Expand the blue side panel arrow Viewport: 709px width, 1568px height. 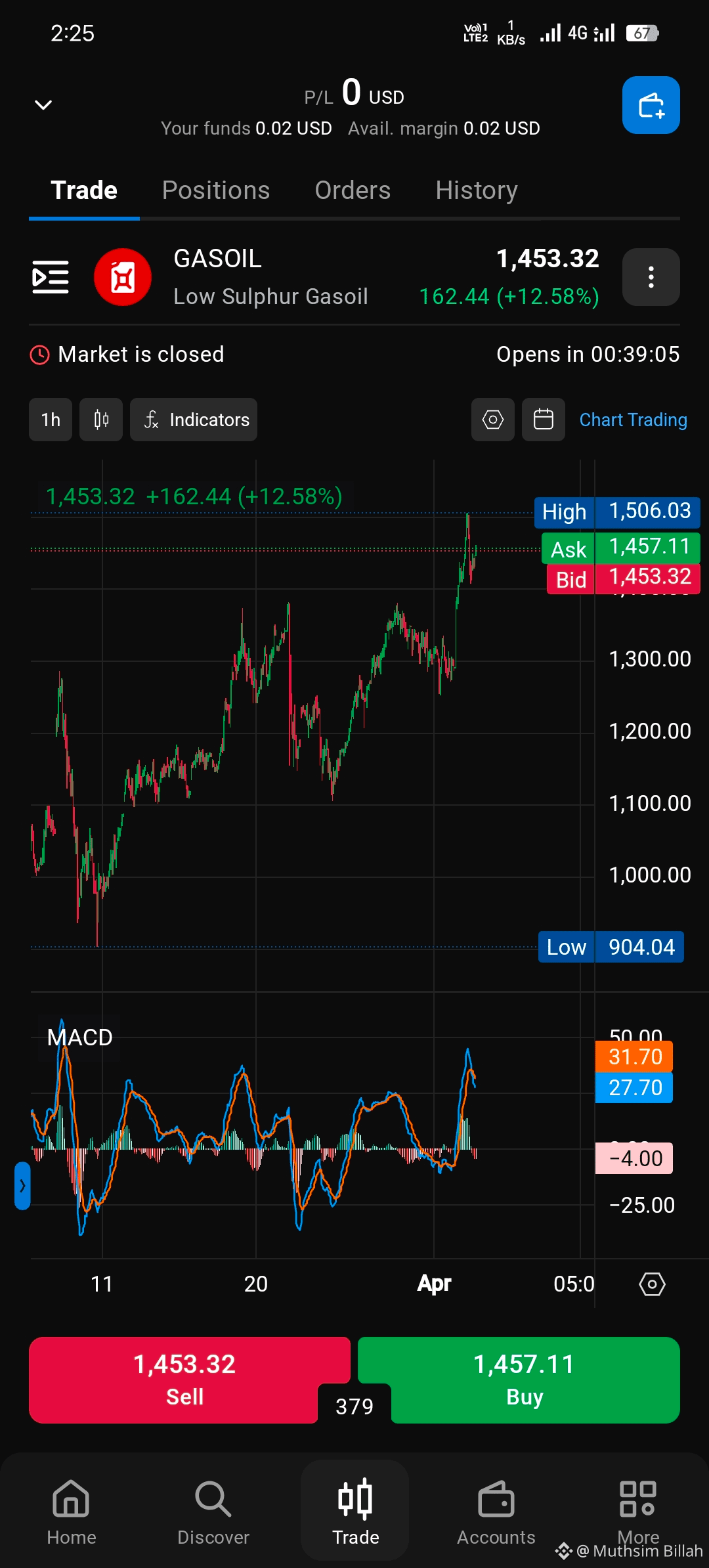pyautogui.click(x=22, y=1186)
